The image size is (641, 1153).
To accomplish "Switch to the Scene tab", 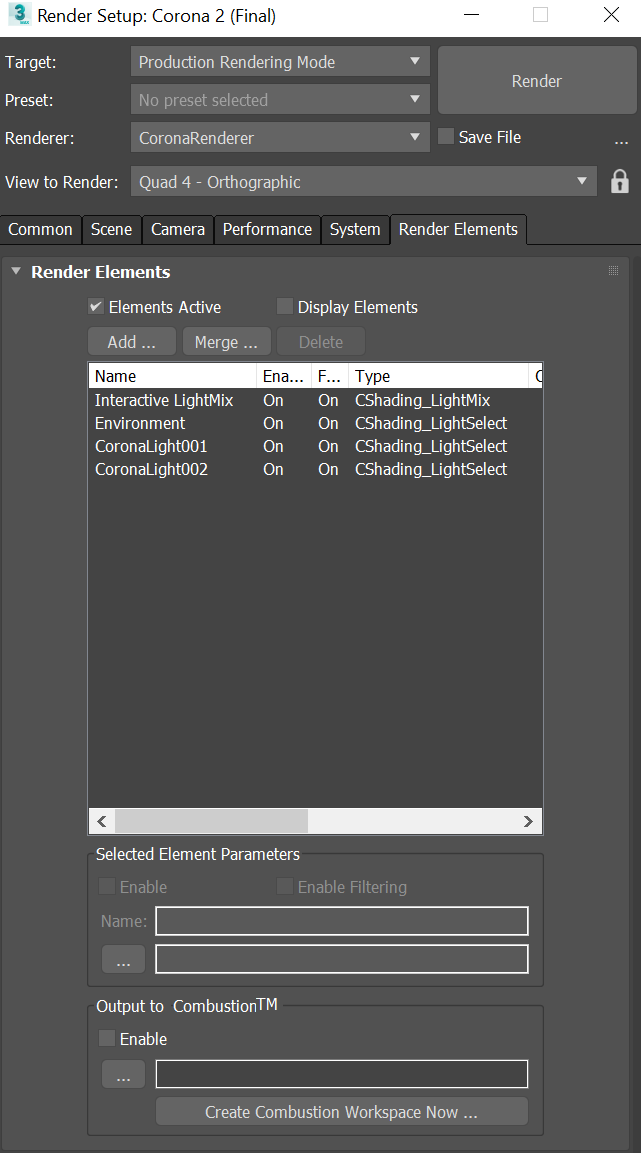I will (111, 229).
